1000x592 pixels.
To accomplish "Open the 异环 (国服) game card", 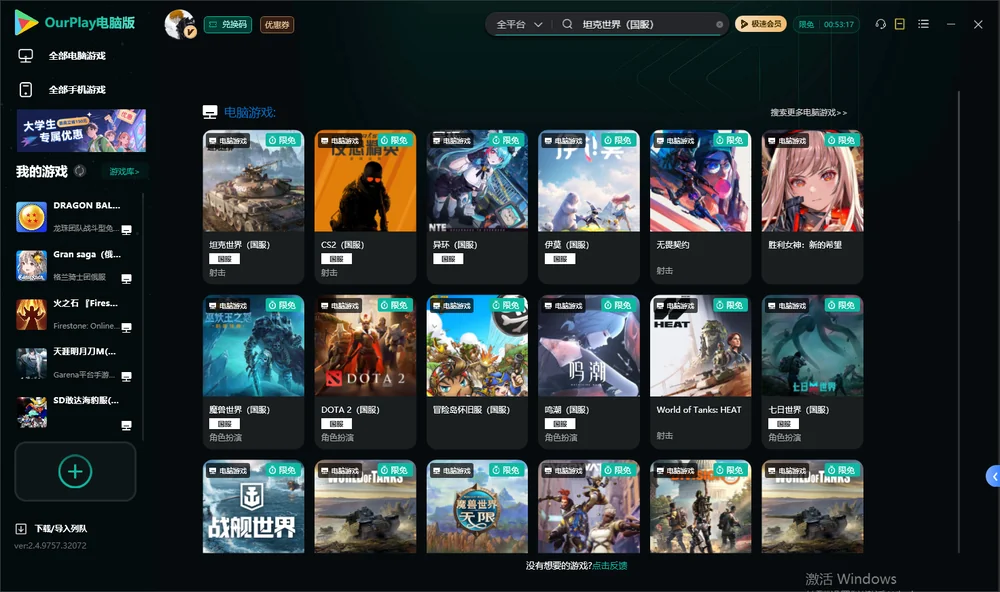I will (x=477, y=207).
